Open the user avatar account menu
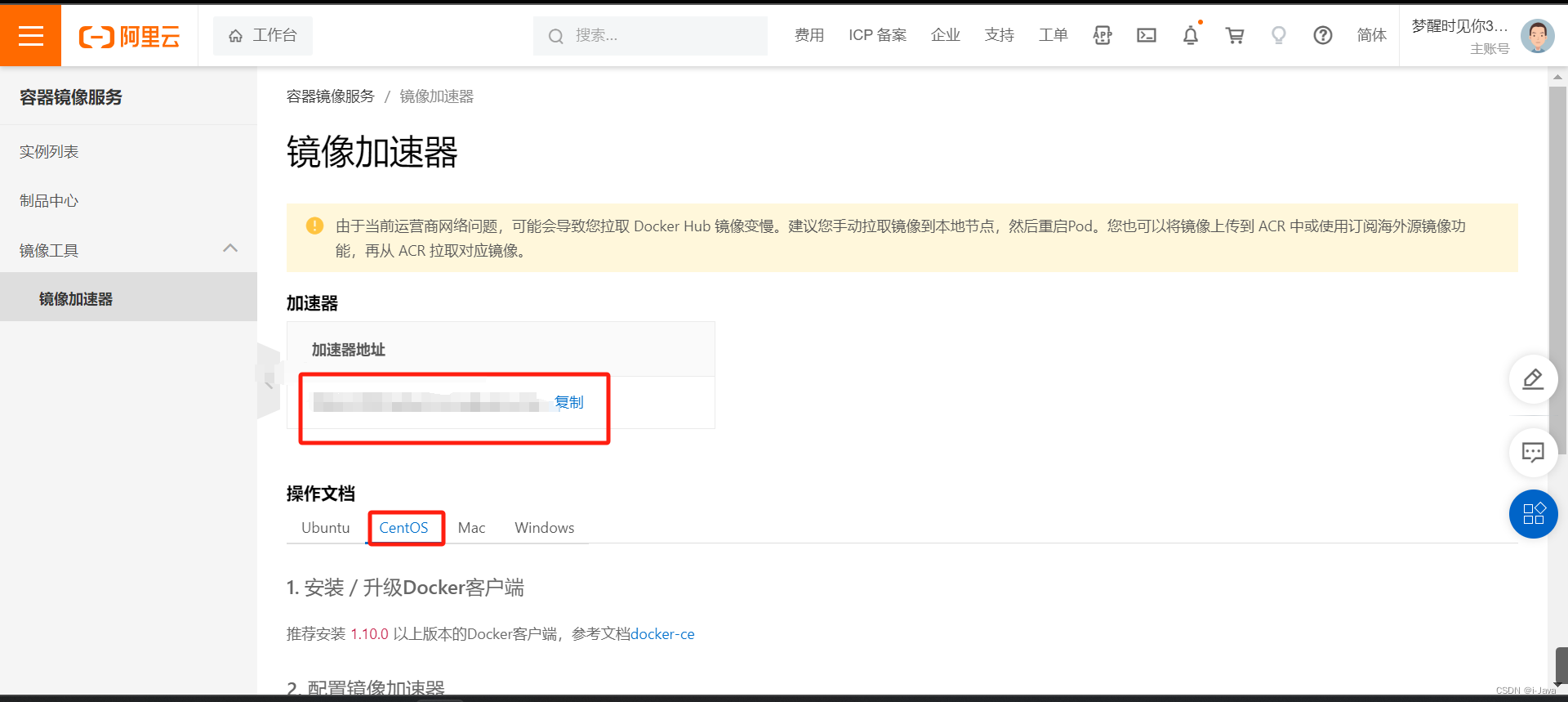1568x702 pixels. pyautogui.click(x=1537, y=36)
